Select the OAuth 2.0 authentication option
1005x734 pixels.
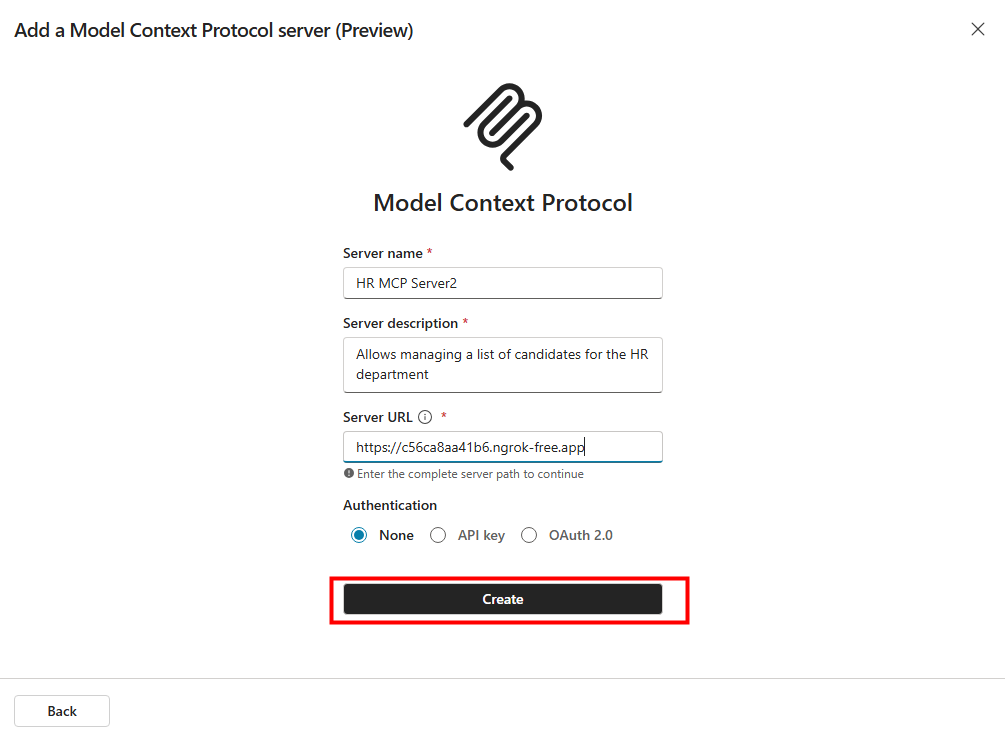[x=529, y=535]
